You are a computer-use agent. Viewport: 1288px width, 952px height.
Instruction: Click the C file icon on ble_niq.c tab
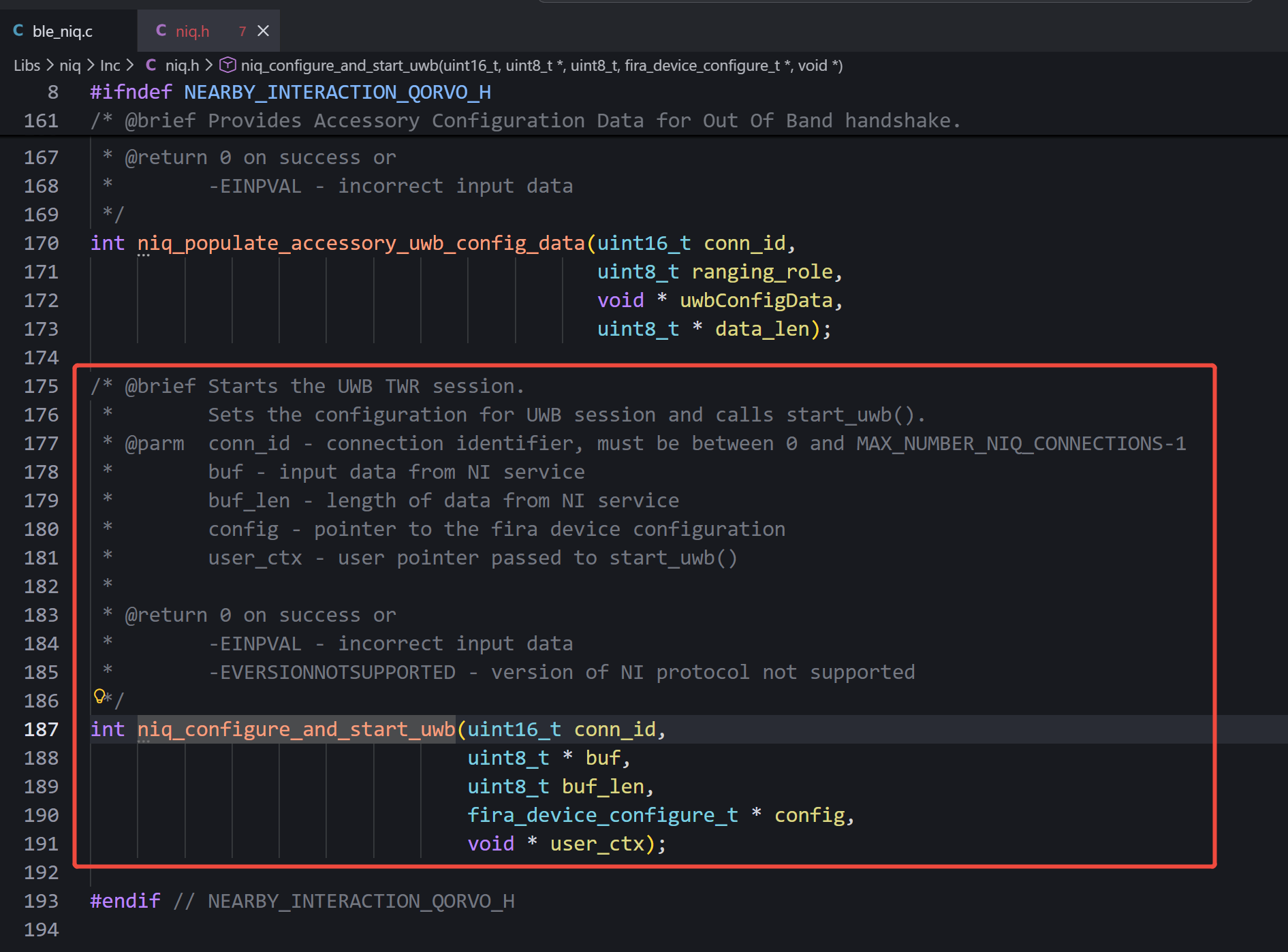click(18, 31)
